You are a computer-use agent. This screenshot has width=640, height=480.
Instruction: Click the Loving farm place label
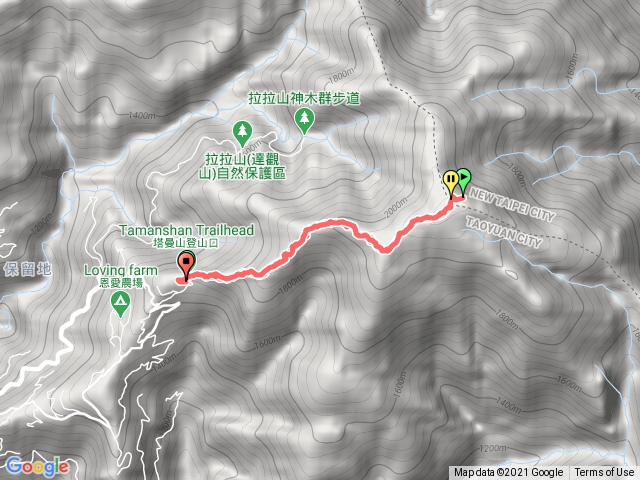point(121,270)
